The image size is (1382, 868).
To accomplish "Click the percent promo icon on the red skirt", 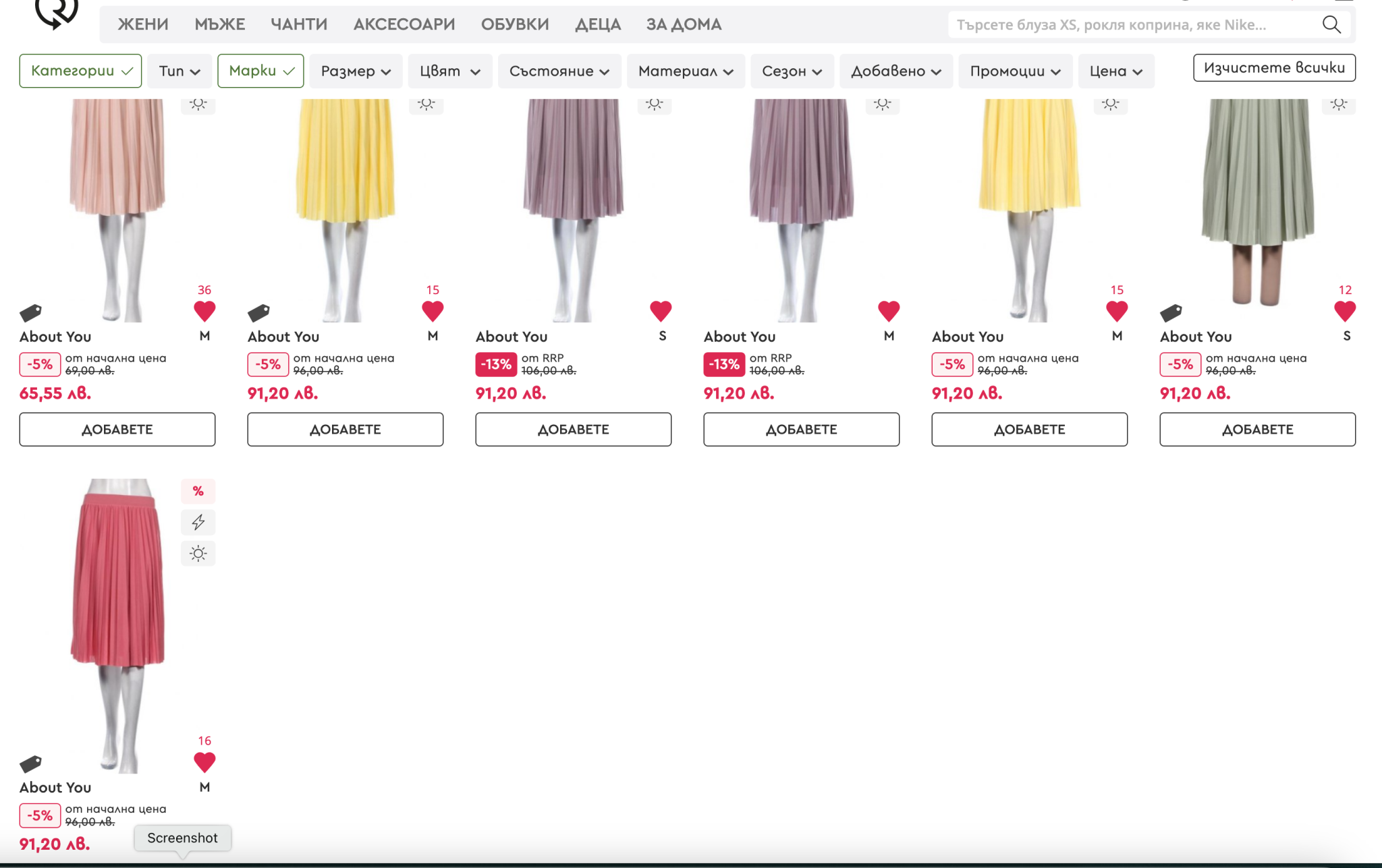I will tap(198, 491).
